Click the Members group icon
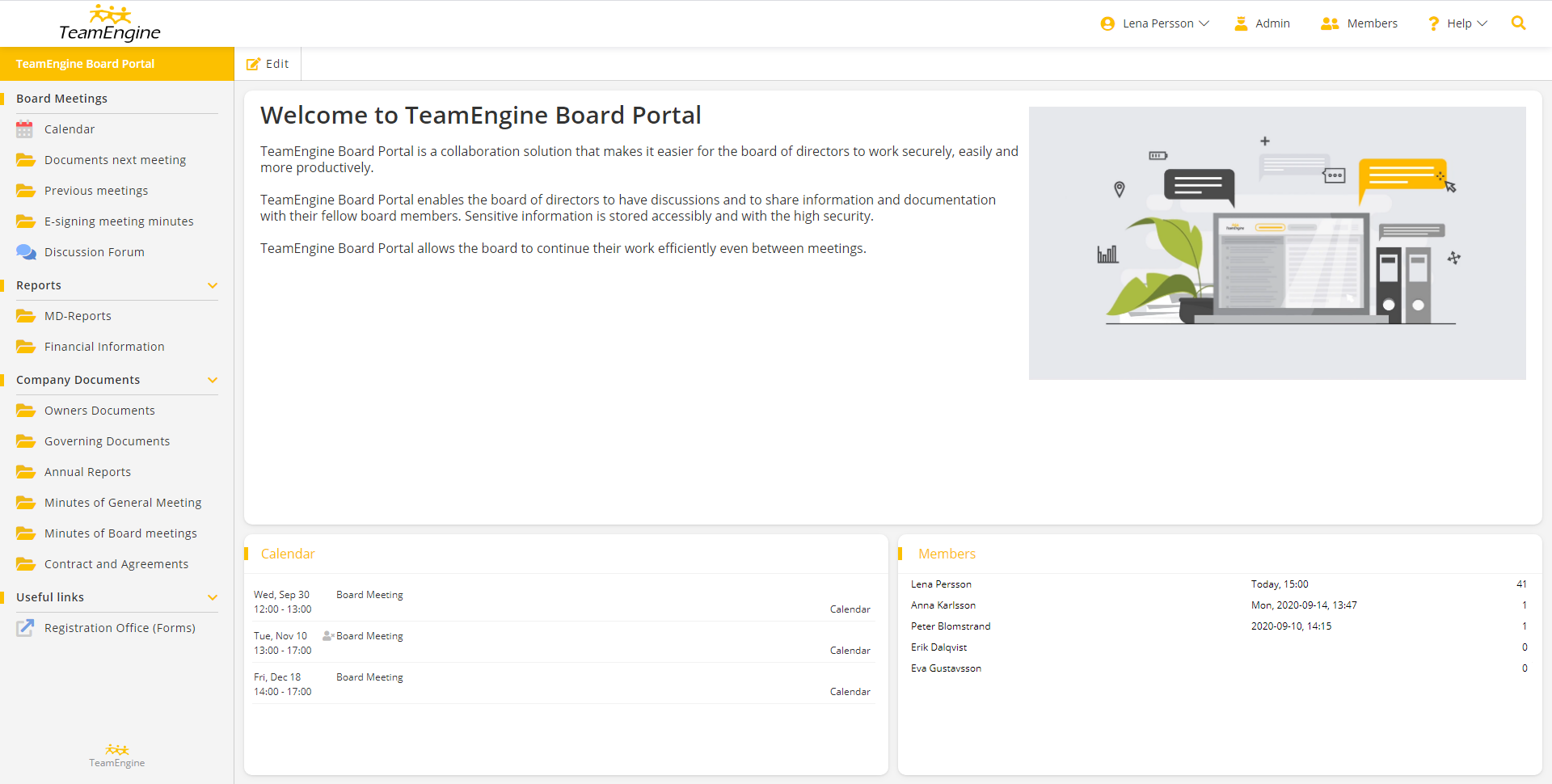Viewport: 1552px width, 784px height. pos(1330,23)
